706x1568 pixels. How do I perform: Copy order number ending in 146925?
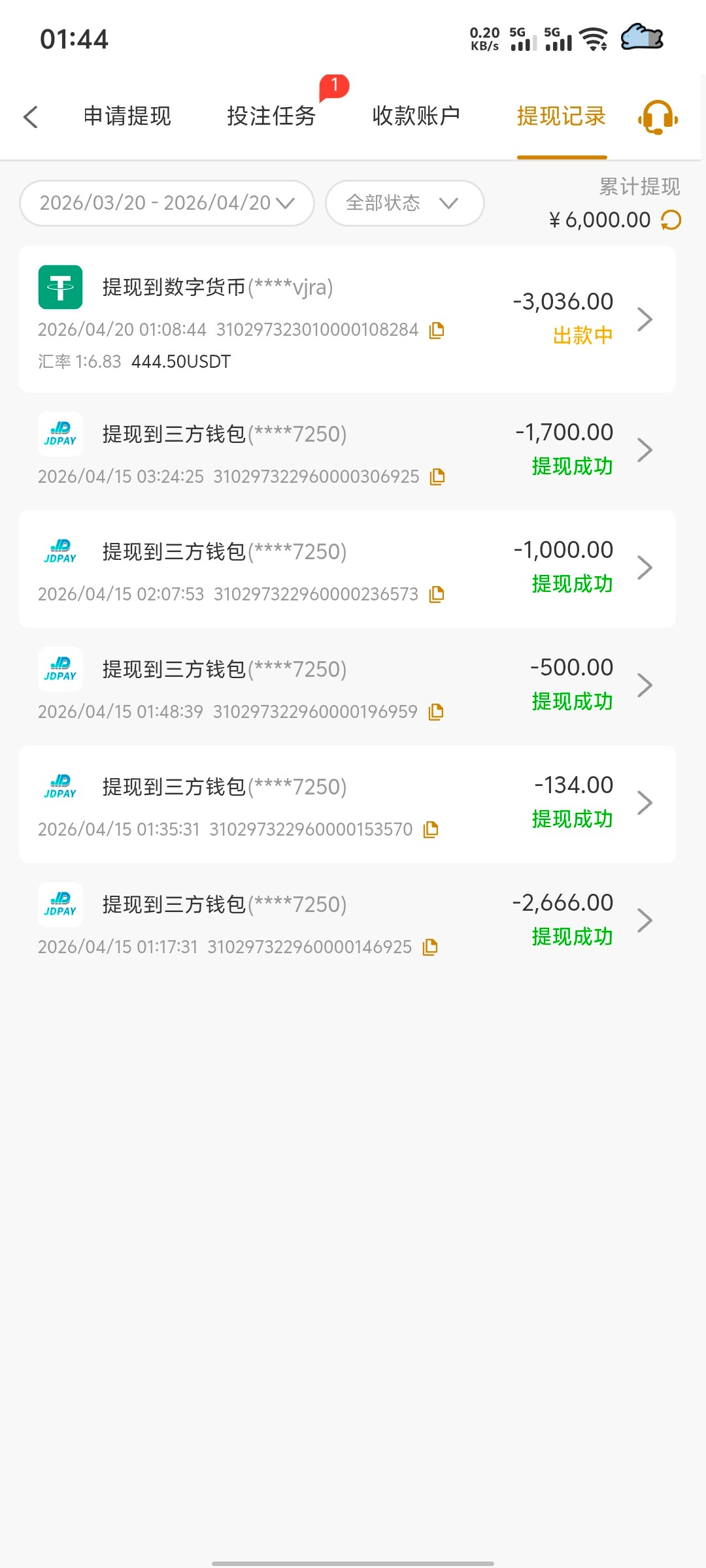430,947
